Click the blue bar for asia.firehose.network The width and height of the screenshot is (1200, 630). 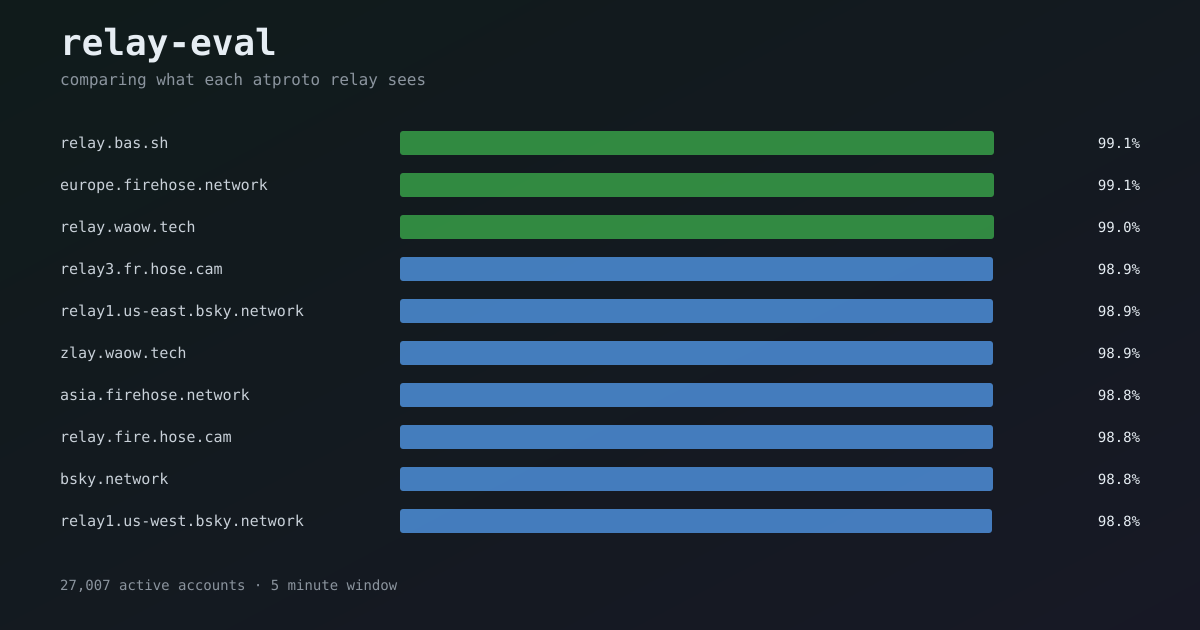[696, 395]
